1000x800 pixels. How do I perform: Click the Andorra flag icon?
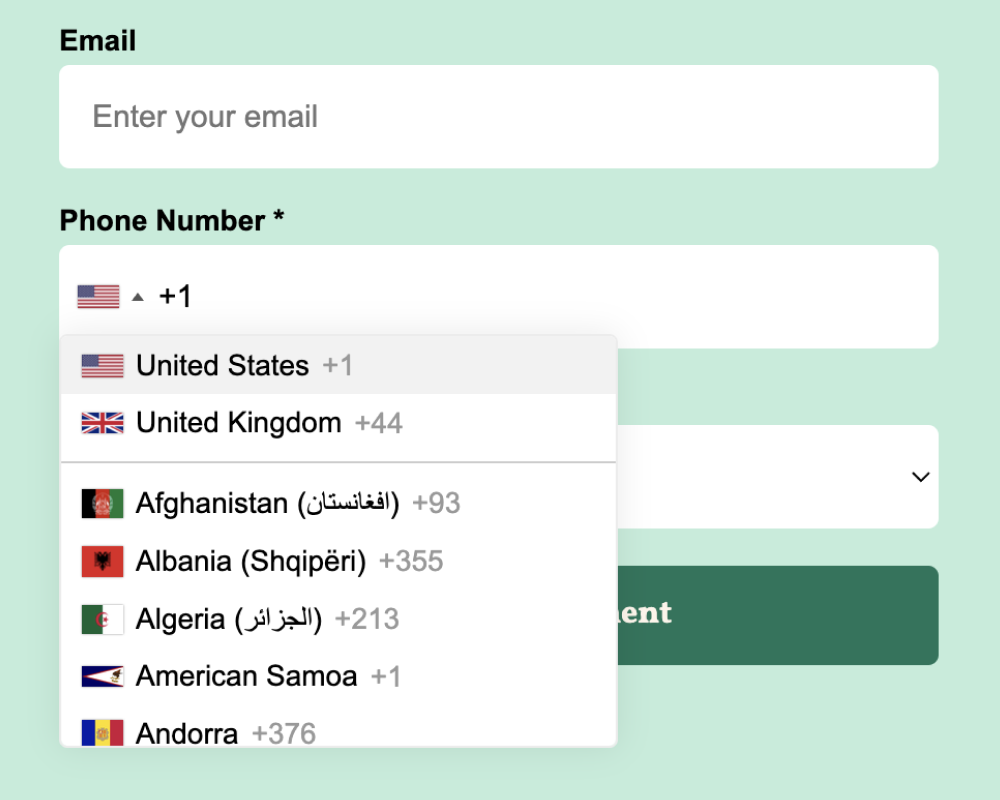(102, 733)
